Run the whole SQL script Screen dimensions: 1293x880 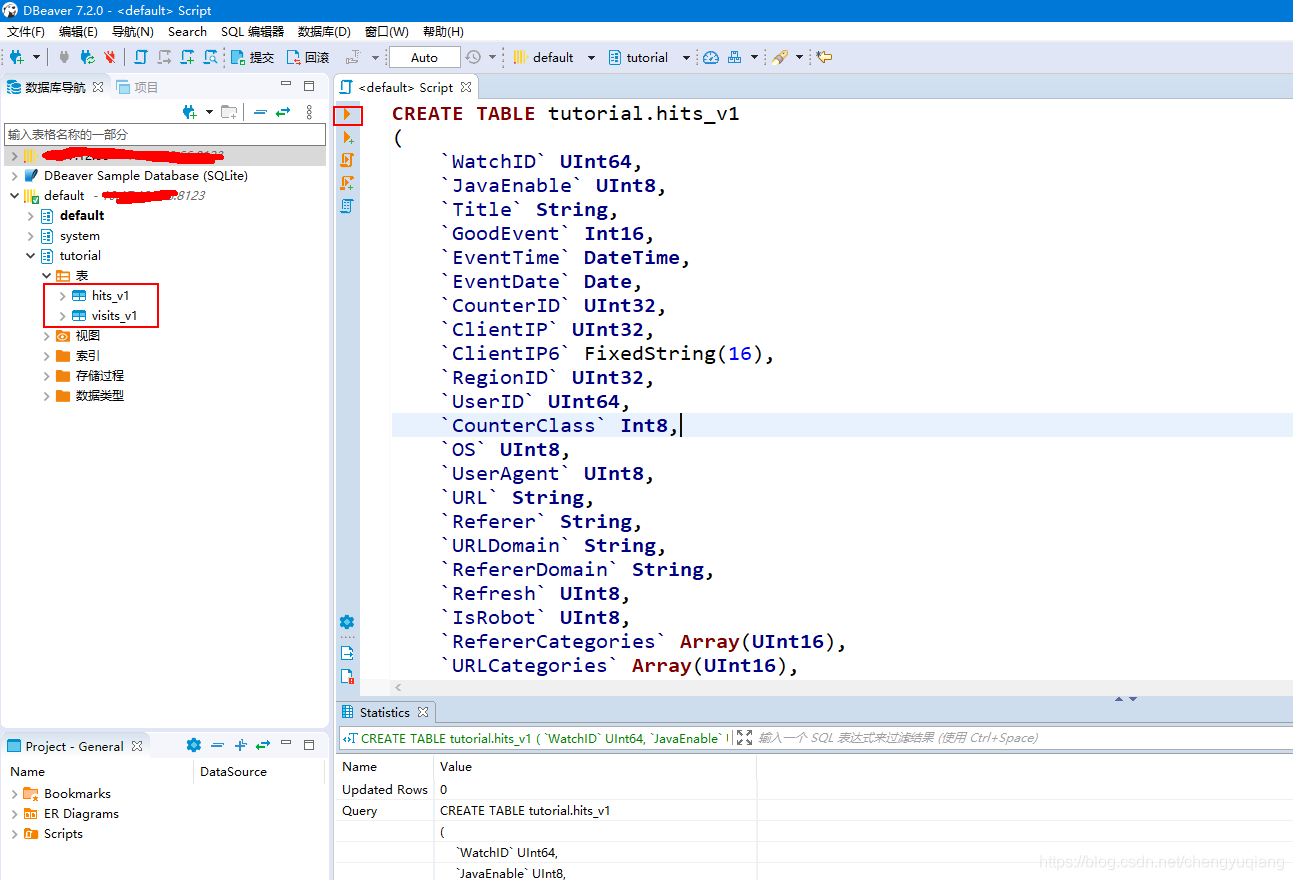click(347, 160)
